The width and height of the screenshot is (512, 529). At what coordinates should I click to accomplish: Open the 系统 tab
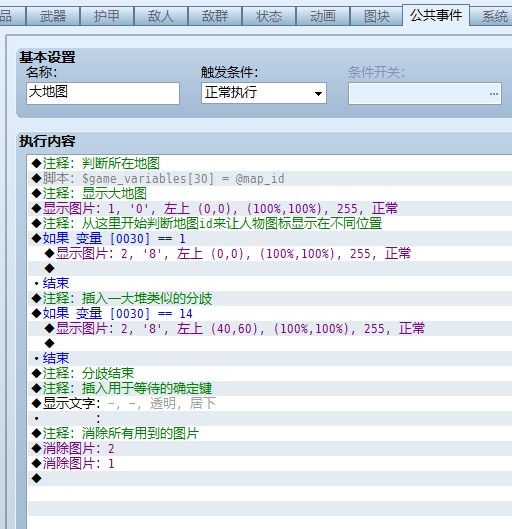(492, 16)
